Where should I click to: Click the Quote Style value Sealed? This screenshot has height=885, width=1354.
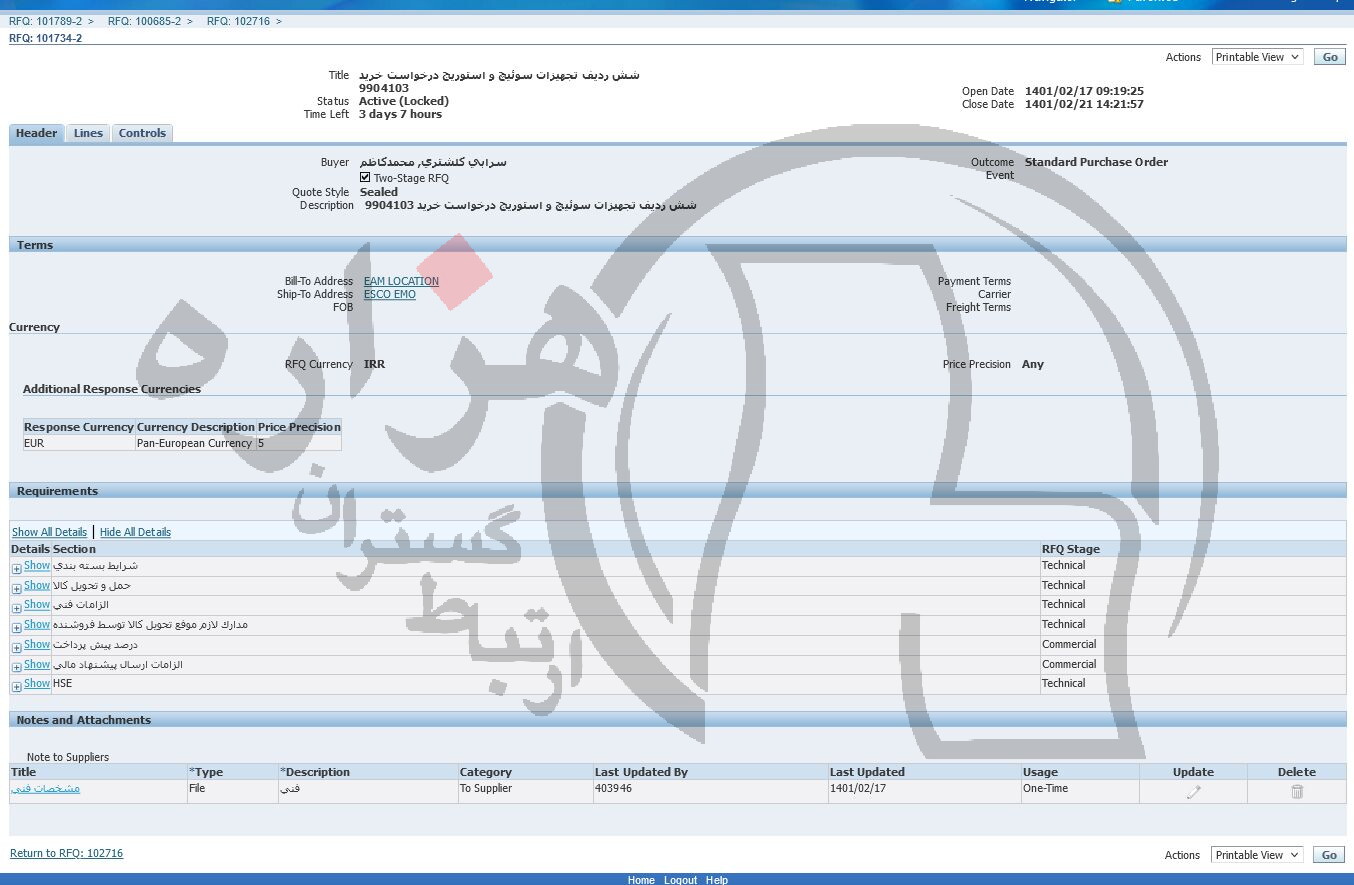(379, 192)
